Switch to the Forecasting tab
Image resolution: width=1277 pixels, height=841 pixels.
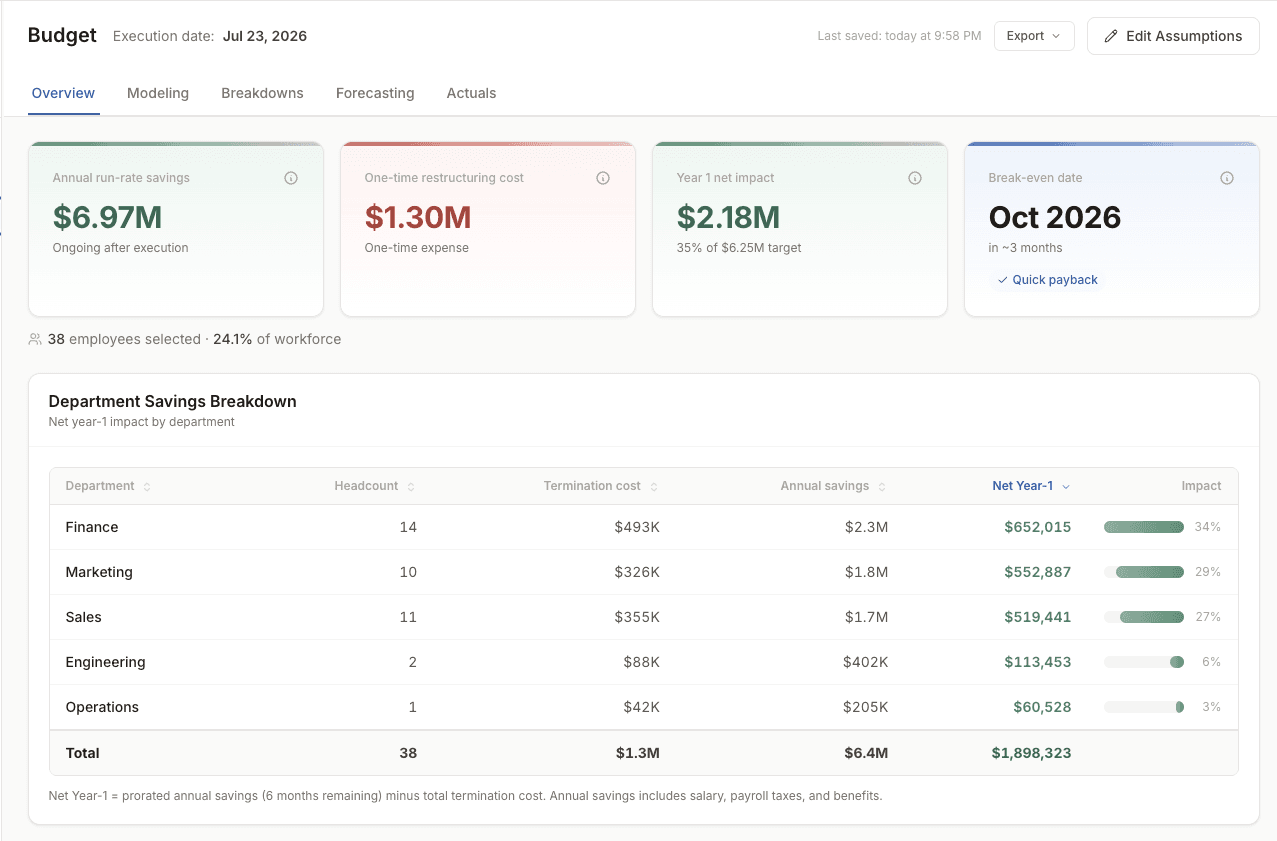(375, 93)
